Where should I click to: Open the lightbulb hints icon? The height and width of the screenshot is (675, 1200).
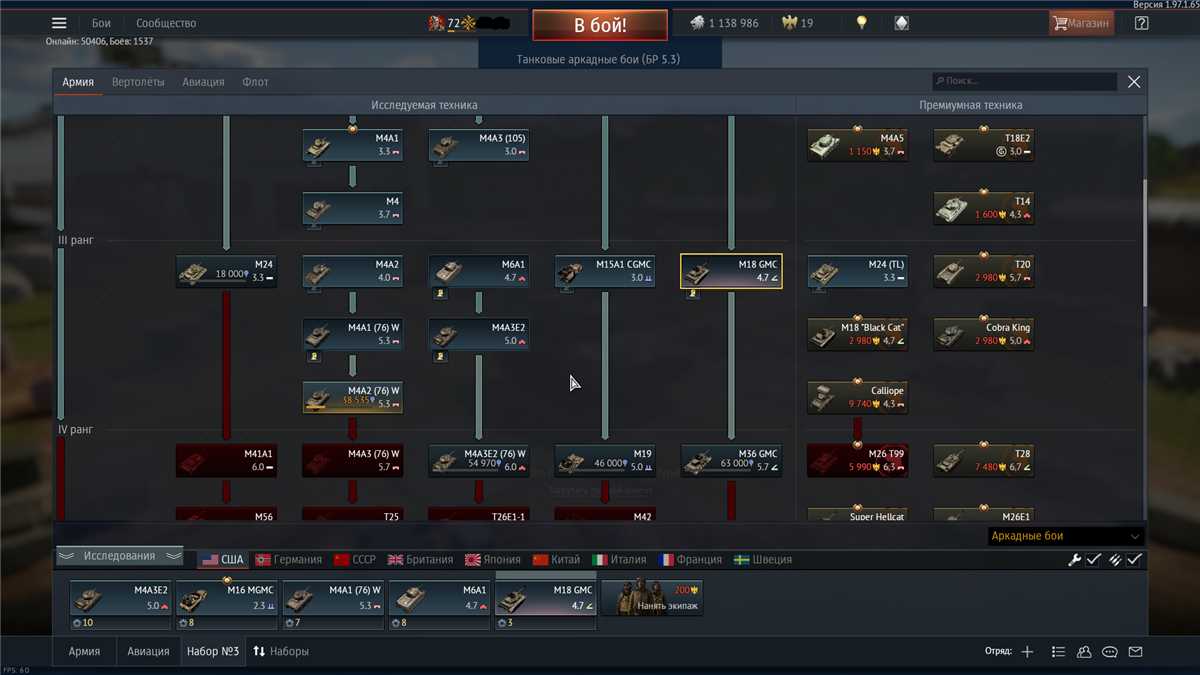pos(861,23)
